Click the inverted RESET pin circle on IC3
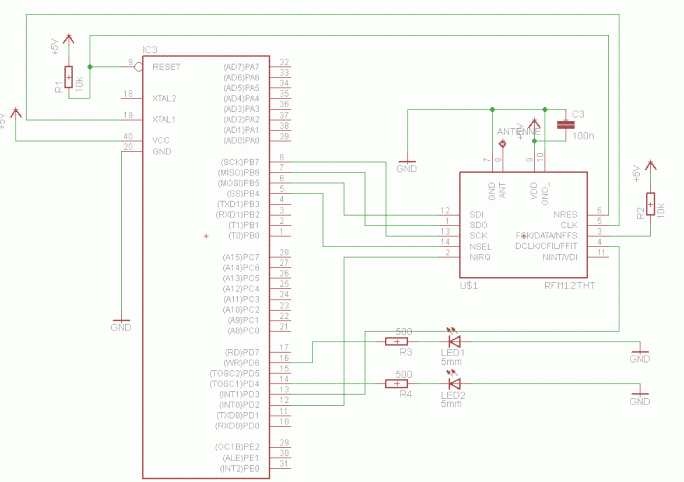 coord(138,67)
